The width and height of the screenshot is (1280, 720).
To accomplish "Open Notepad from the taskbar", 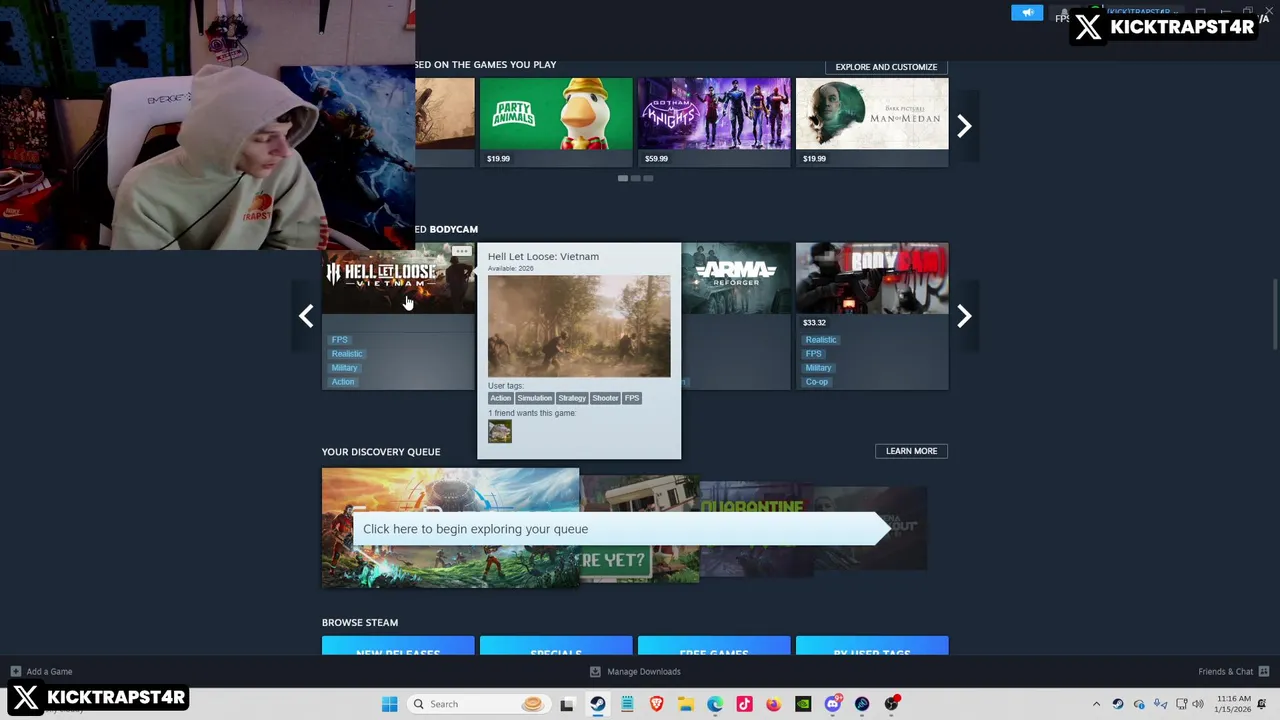I will [x=627, y=704].
